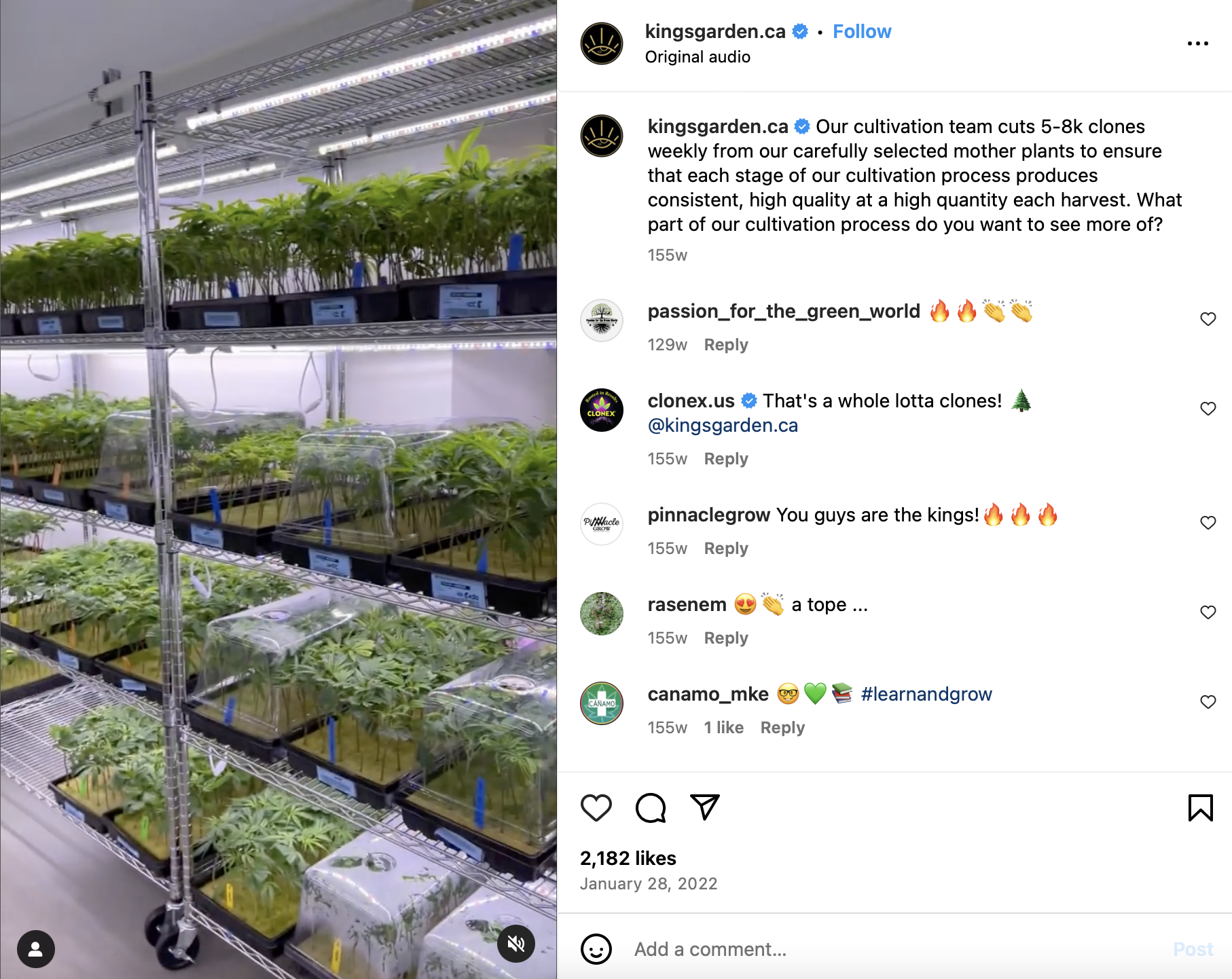Like passion_for_the_green_world's comment
1232x979 pixels.
pos(1208,319)
